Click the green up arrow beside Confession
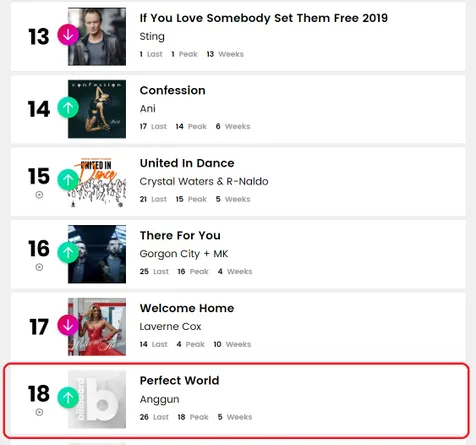The height and width of the screenshot is (445, 476). [x=68, y=107]
